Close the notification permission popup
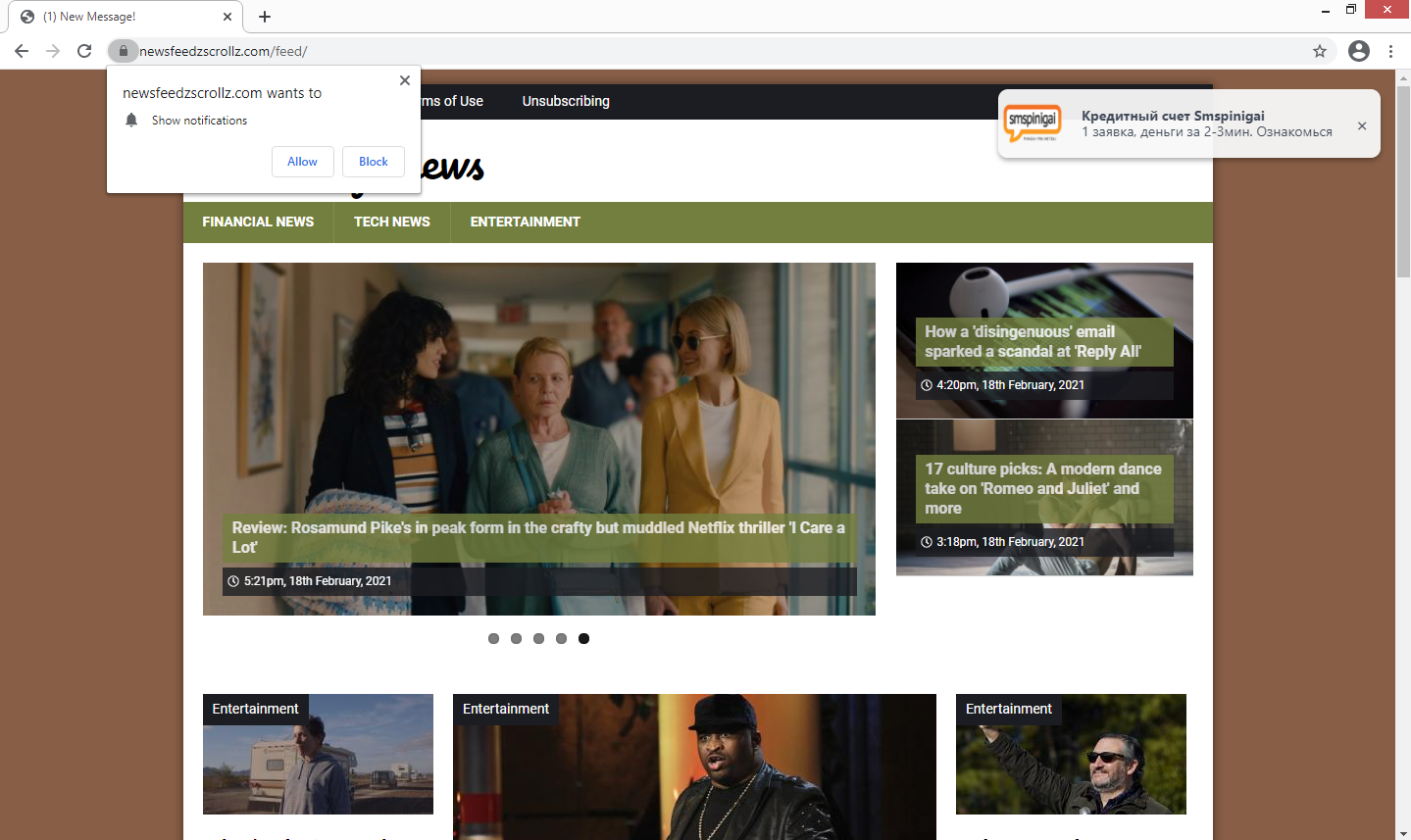1411x840 pixels. (x=405, y=80)
